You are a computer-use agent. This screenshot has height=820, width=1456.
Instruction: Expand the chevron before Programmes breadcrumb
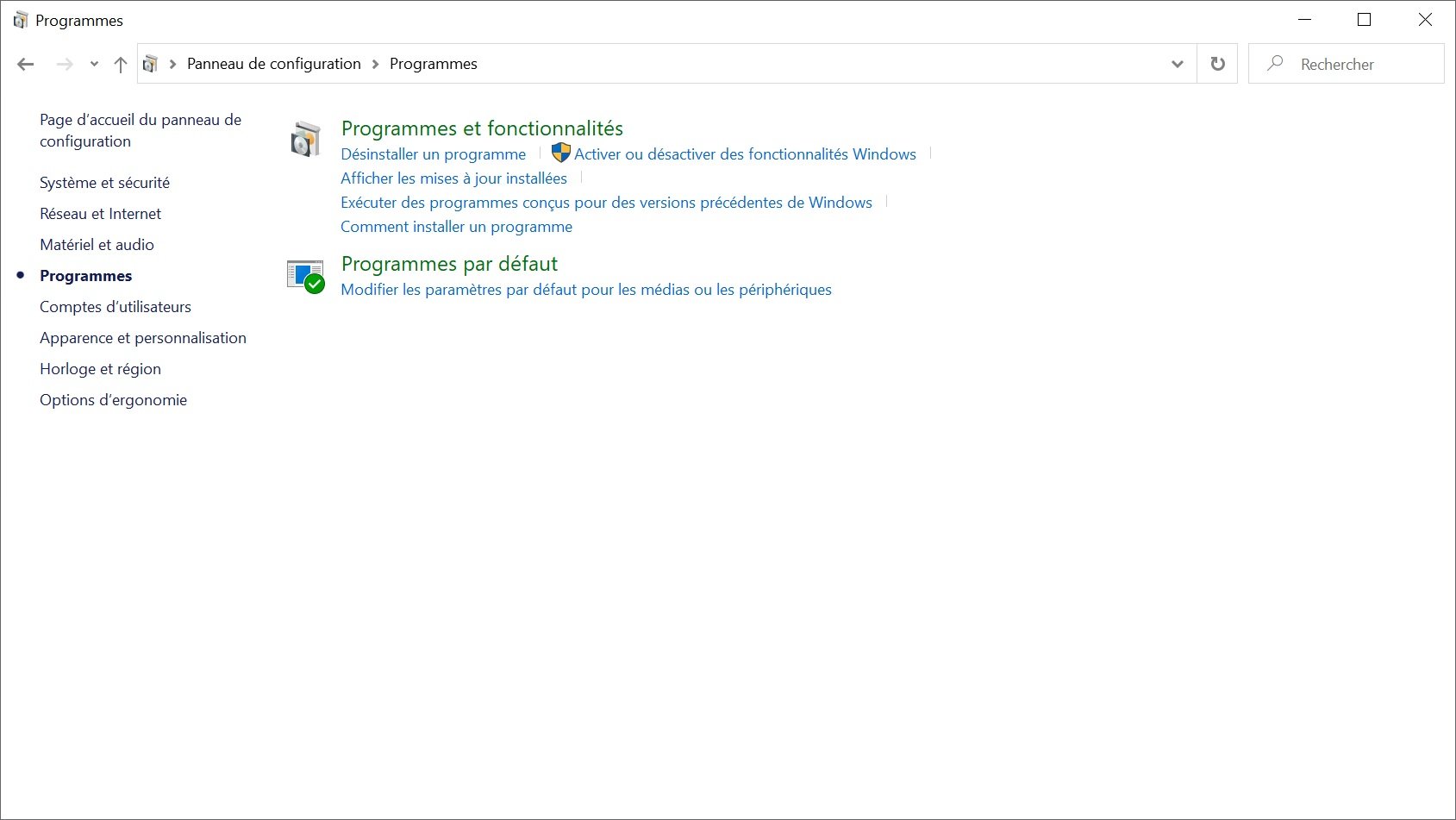pyautogui.click(x=375, y=64)
